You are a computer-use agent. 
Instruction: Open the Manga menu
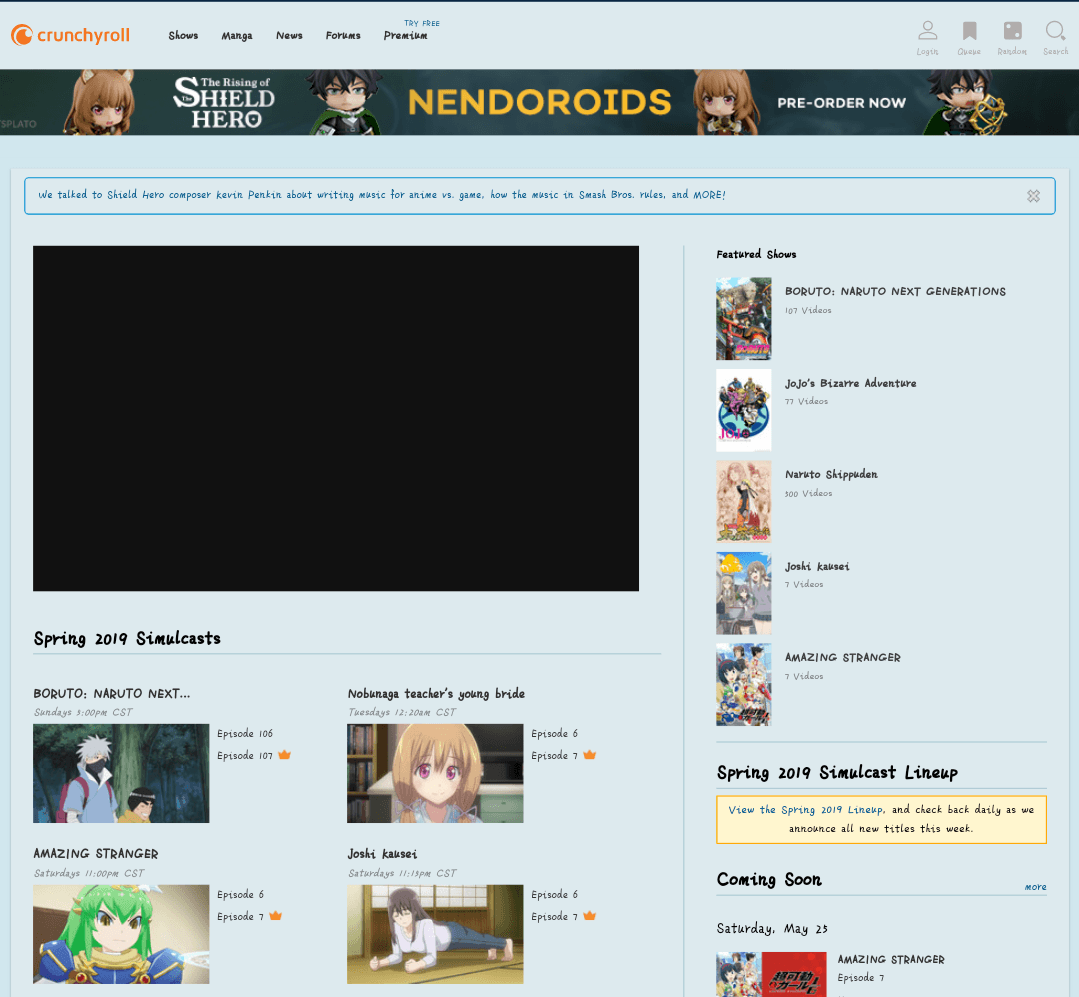[237, 36]
